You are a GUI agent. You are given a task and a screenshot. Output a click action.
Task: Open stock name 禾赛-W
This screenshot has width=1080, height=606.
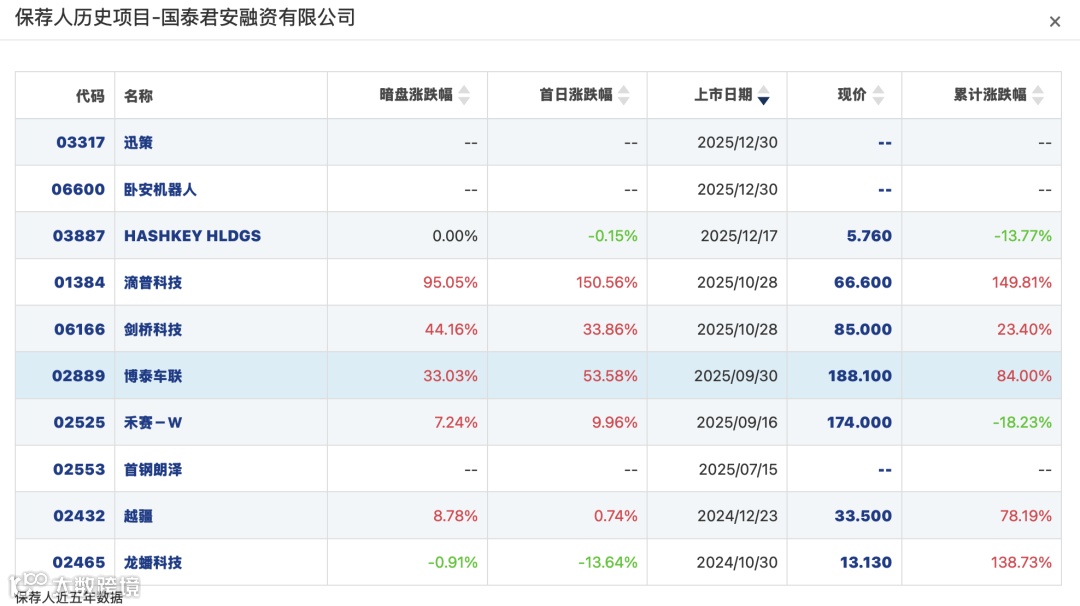coord(153,422)
